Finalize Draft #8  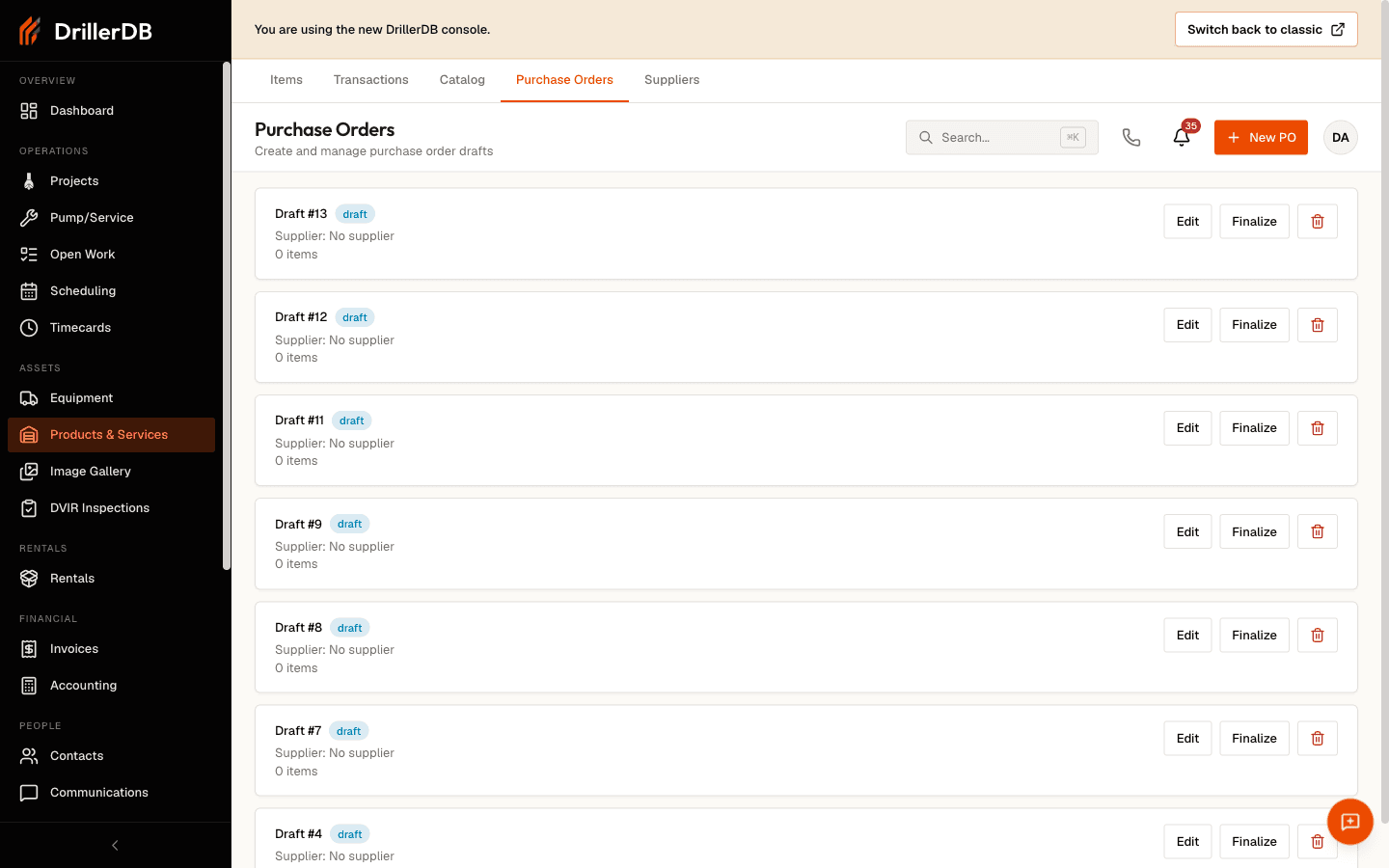pyautogui.click(x=1254, y=636)
